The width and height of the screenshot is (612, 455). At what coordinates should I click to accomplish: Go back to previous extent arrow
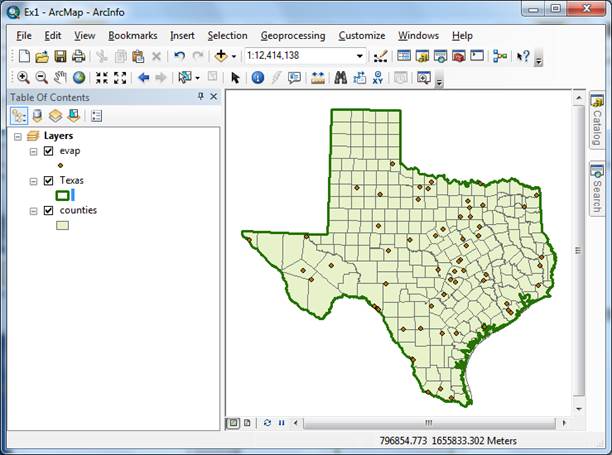(x=143, y=77)
